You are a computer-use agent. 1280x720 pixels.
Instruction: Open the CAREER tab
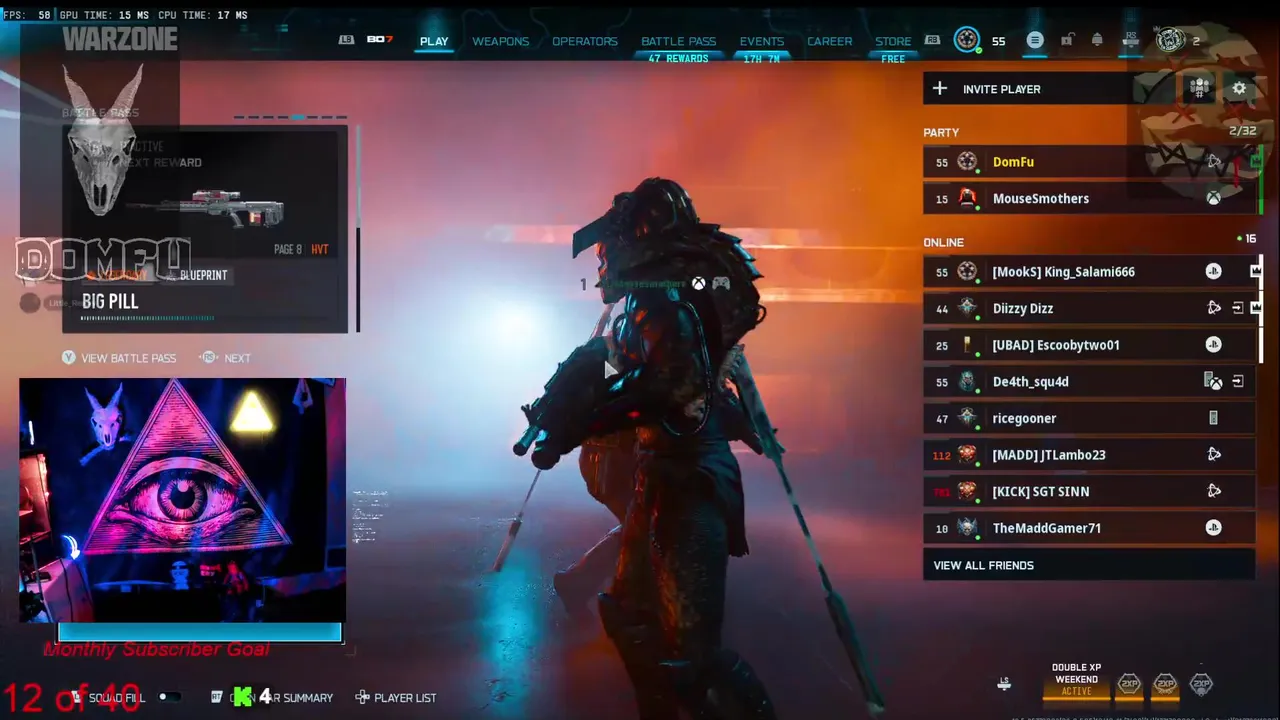pyautogui.click(x=830, y=41)
